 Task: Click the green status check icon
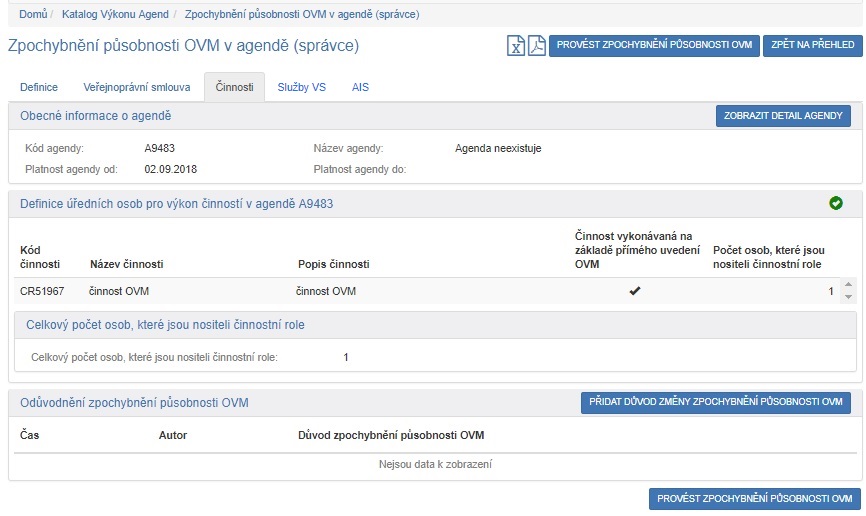836,203
